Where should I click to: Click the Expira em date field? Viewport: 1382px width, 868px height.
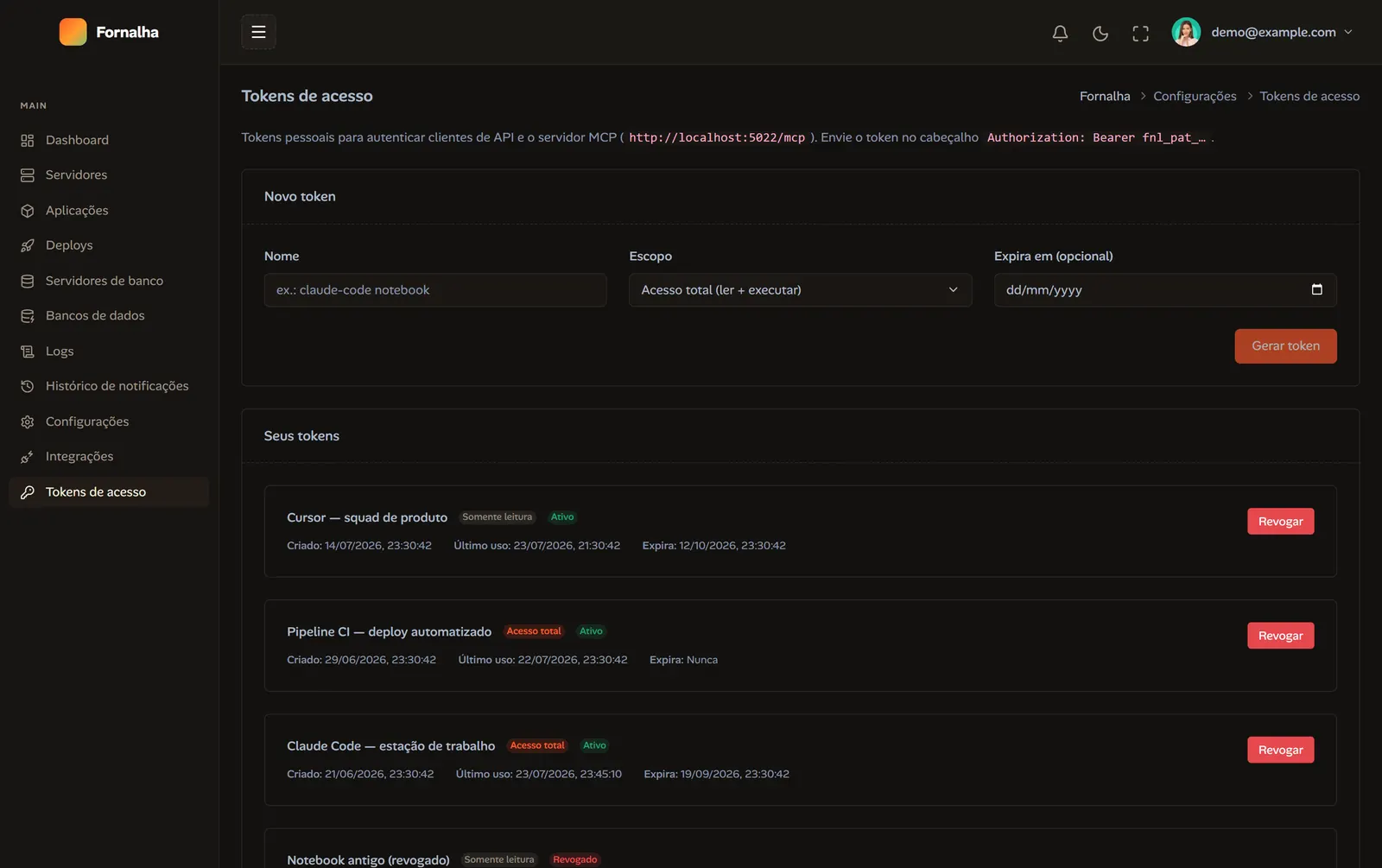pyautogui.click(x=1165, y=290)
